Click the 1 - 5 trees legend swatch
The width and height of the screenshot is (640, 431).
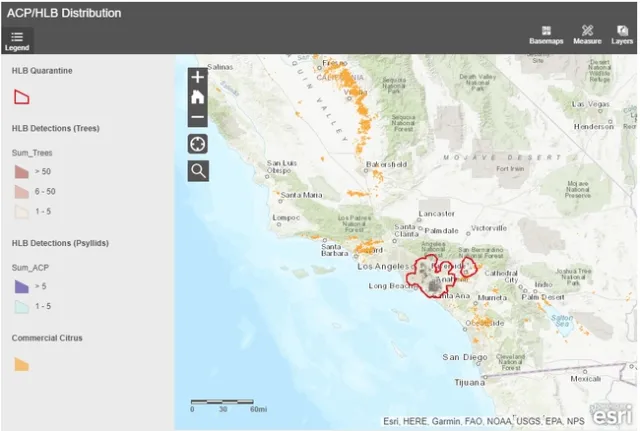22,211
